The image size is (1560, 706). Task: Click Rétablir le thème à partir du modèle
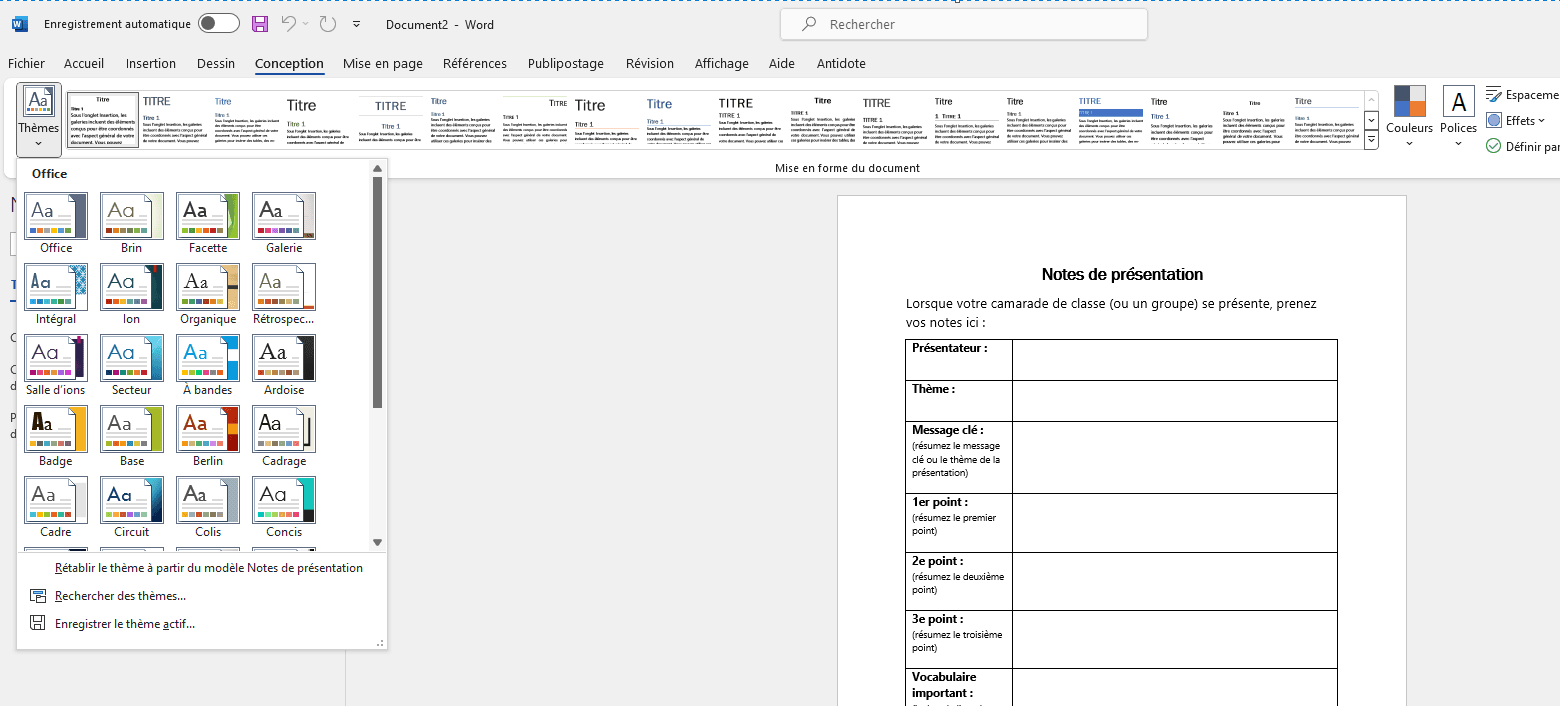(x=208, y=568)
